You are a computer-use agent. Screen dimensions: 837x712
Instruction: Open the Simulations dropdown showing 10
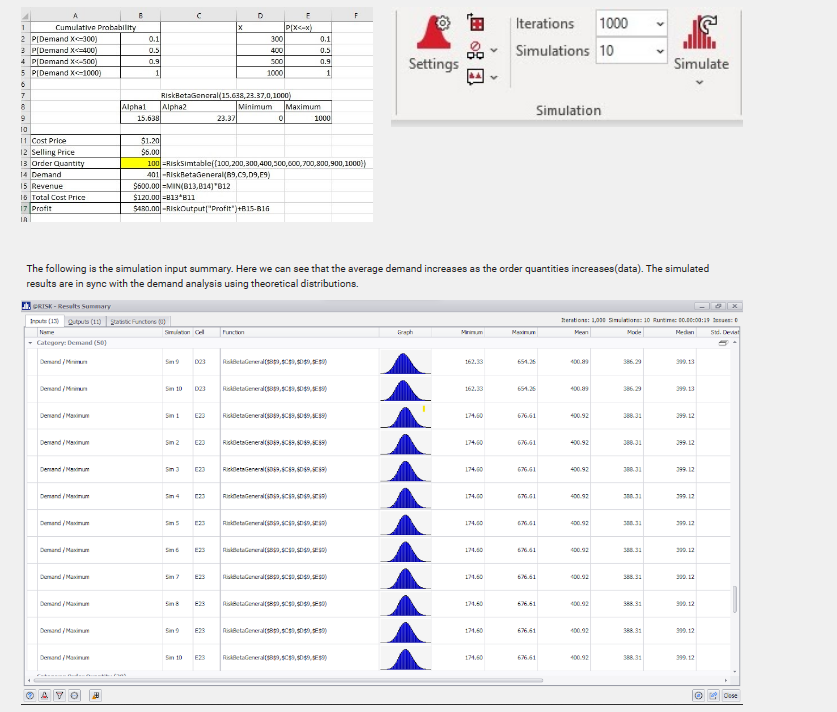click(x=657, y=51)
